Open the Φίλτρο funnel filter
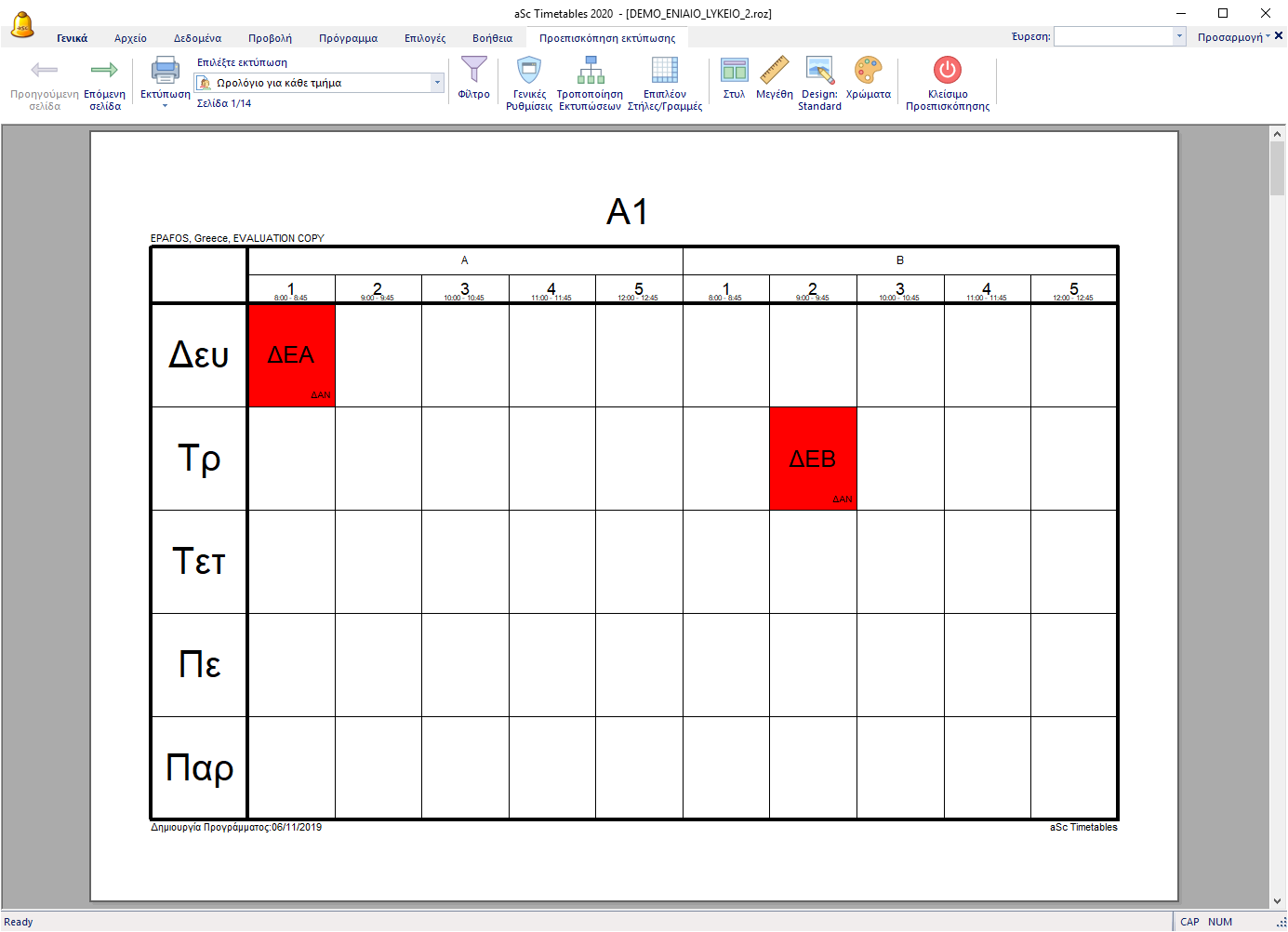Image resolution: width=1288 pixels, height=932 pixels. tap(473, 71)
